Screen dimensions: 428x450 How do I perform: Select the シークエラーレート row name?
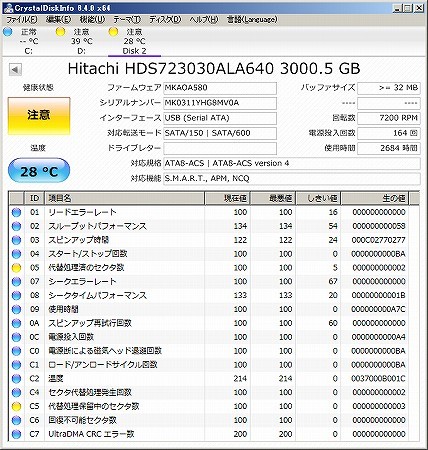point(82,282)
